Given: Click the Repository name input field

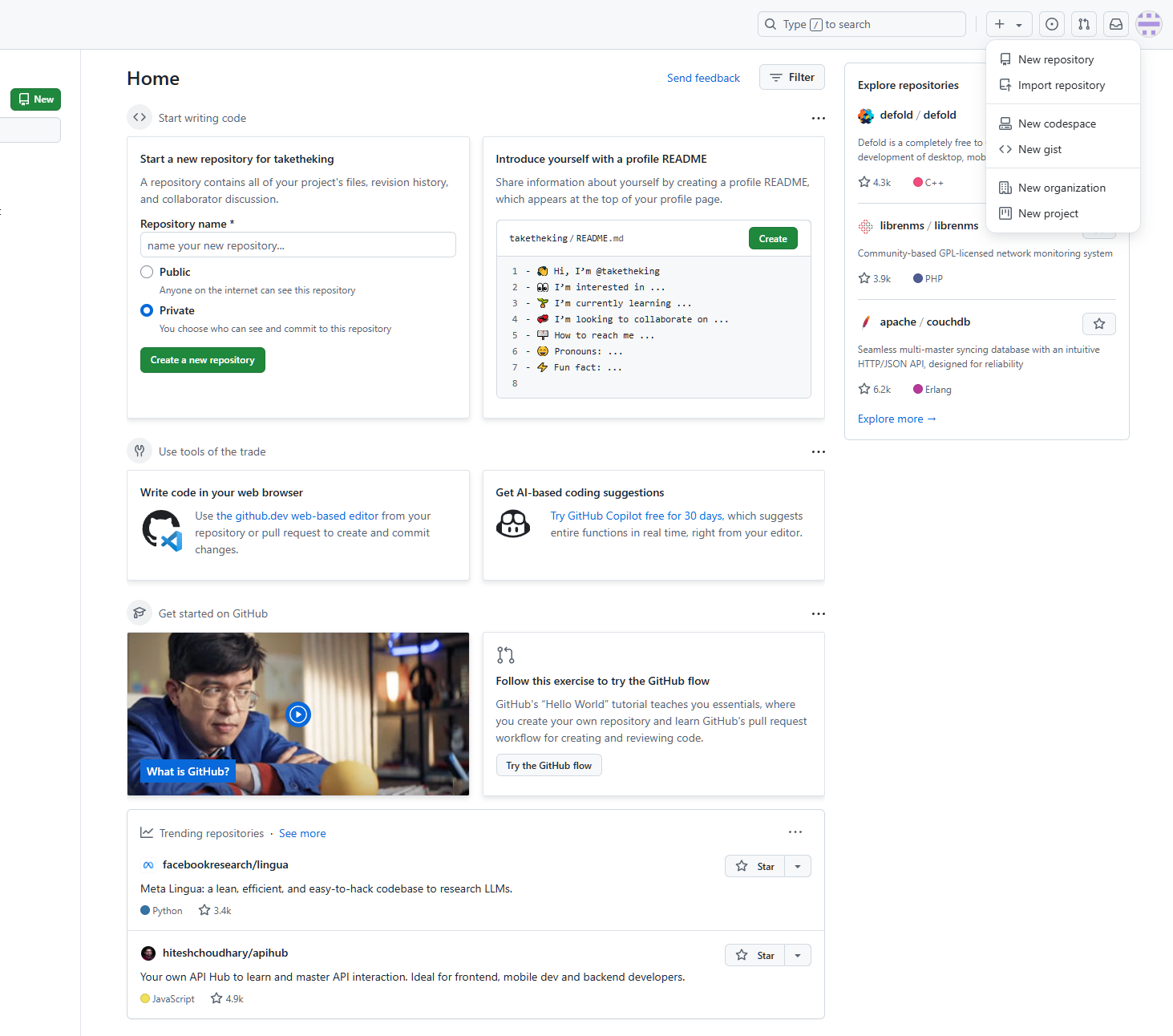Looking at the screenshot, I should 298,245.
